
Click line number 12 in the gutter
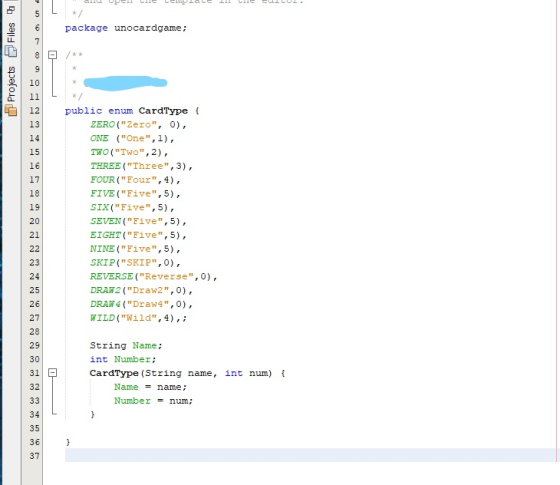point(34,111)
